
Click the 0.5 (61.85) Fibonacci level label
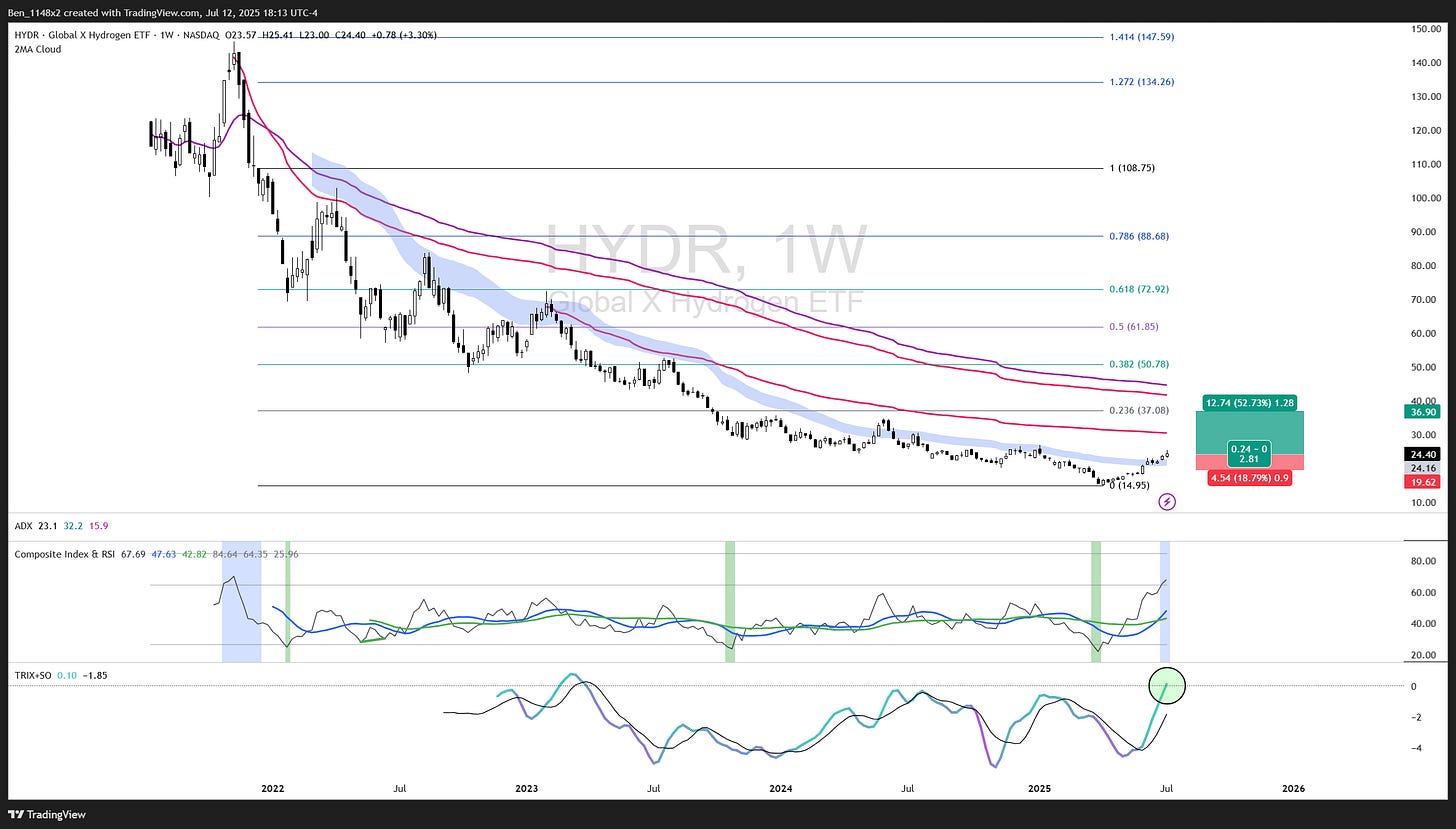tap(1134, 326)
